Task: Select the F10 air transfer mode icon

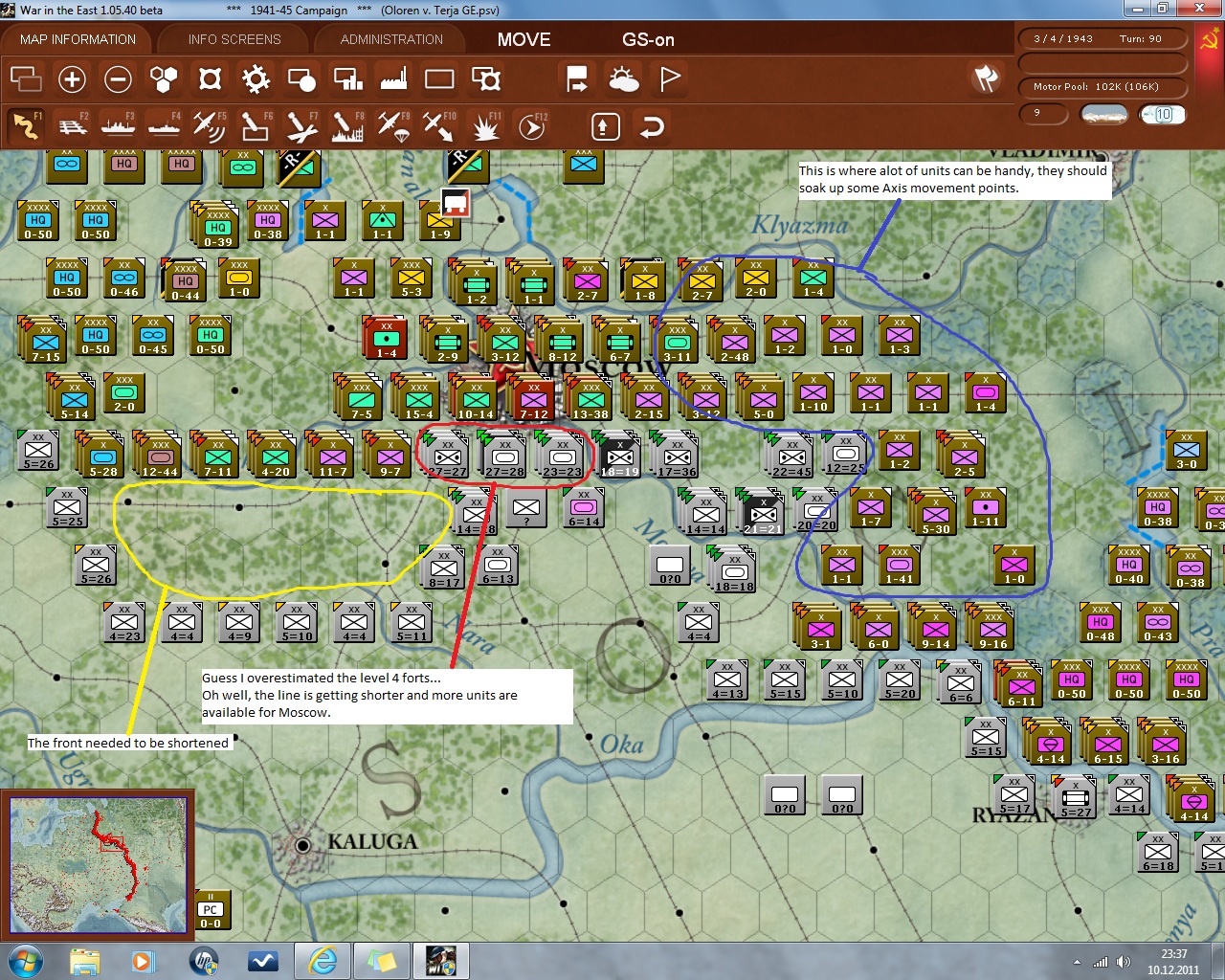Action: point(439,125)
